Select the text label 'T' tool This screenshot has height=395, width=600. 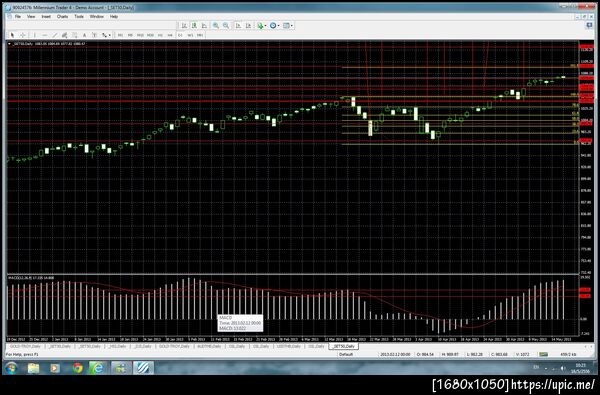pos(94,35)
